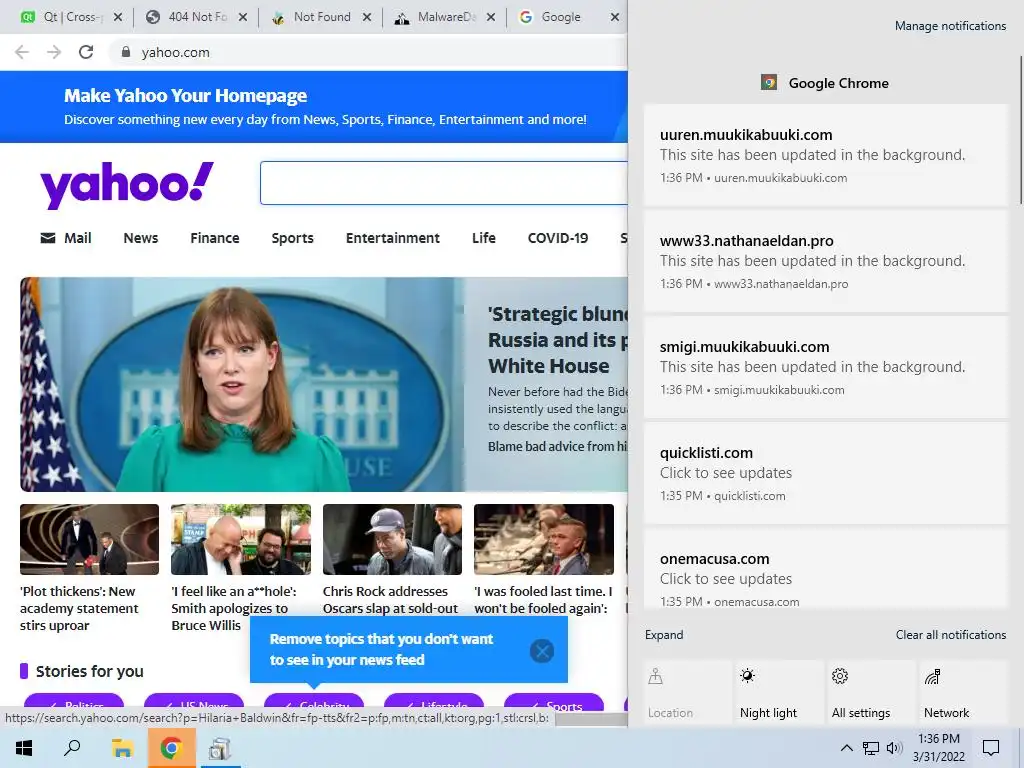1024x768 pixels.
Task: Close the Not Found tab
Action: pos(367,17)
